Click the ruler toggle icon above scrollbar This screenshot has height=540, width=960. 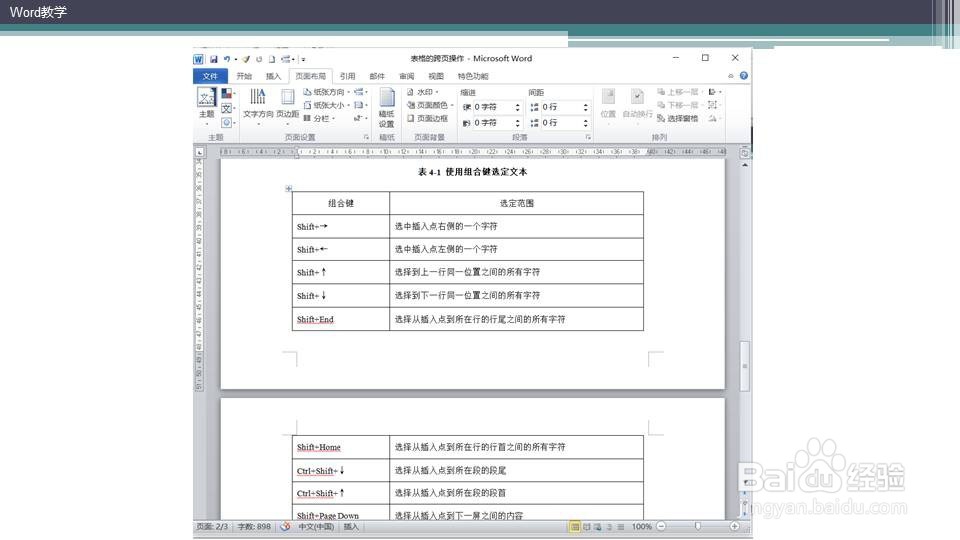[744, 152]
